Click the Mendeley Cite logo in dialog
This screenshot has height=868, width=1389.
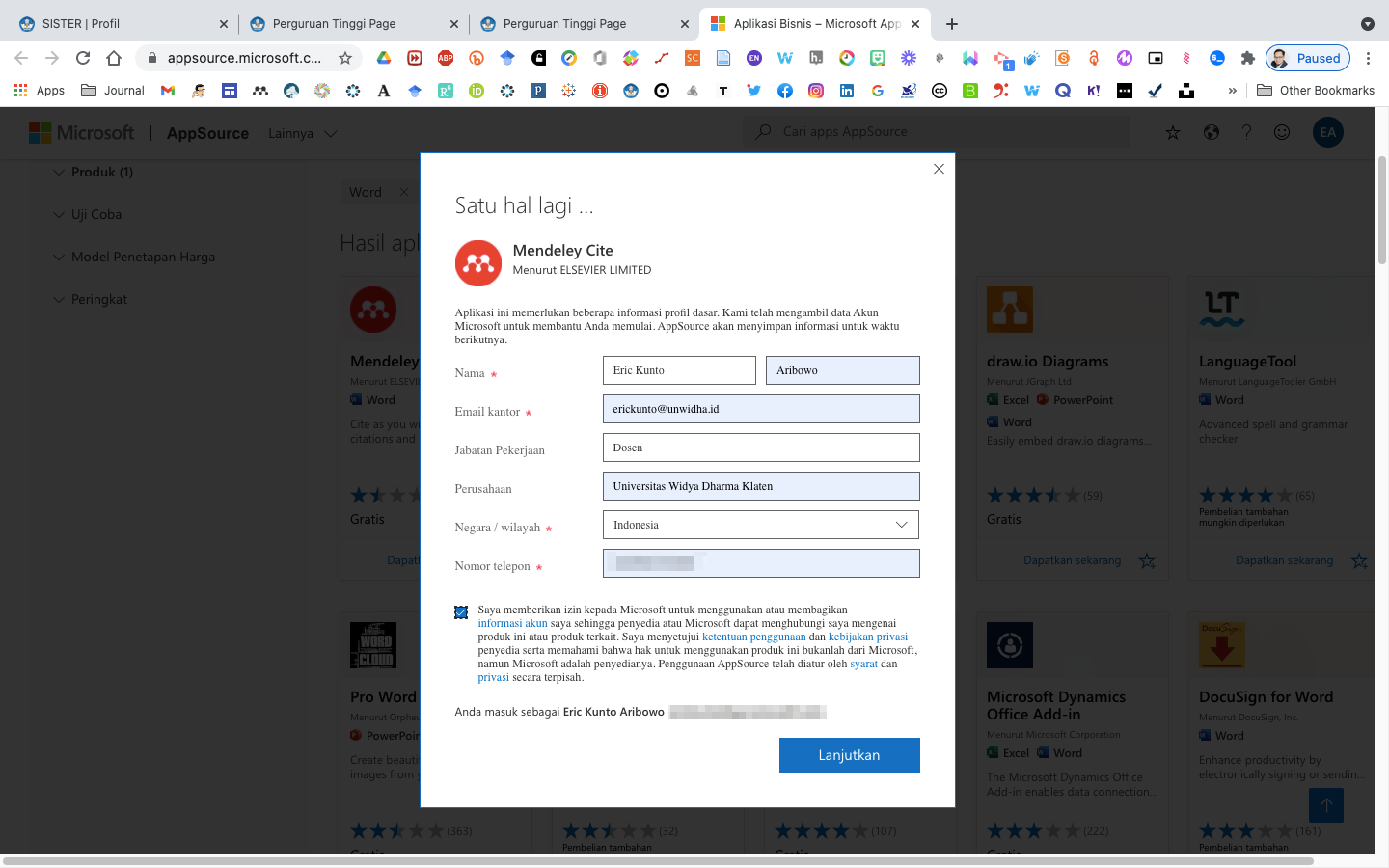478,263
